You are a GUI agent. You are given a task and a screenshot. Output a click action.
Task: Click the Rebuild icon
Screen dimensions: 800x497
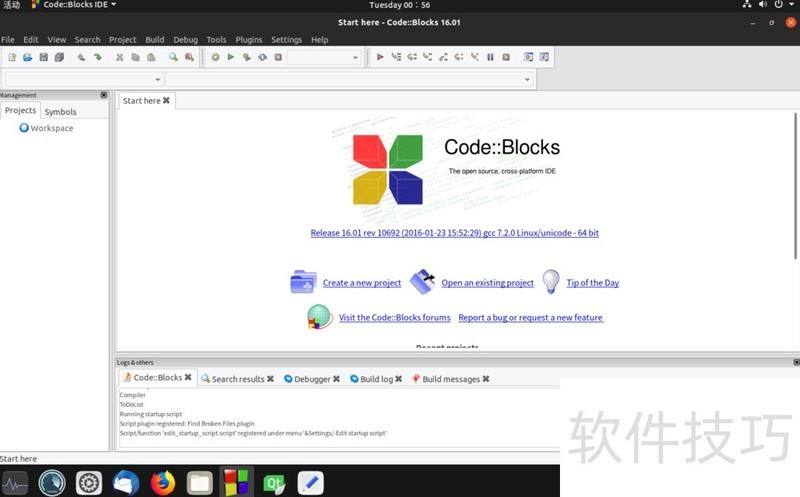262,57
